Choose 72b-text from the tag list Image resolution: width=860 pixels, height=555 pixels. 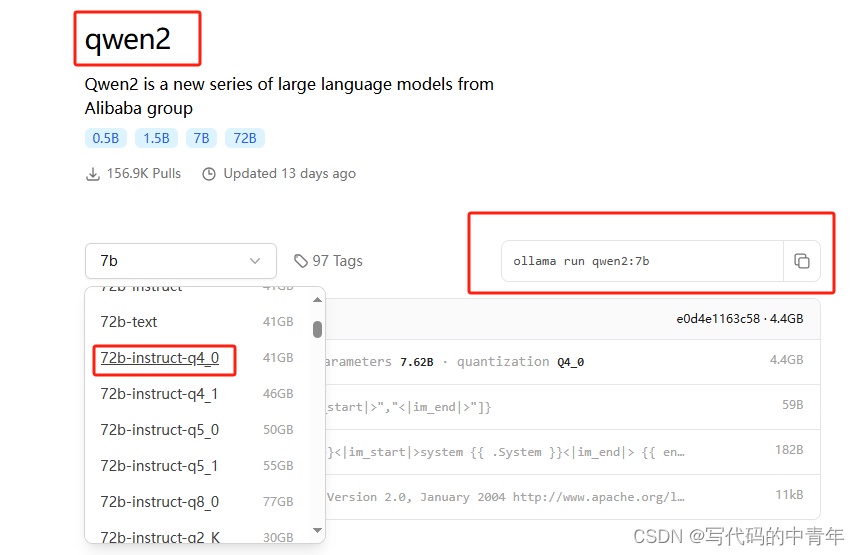197,322
